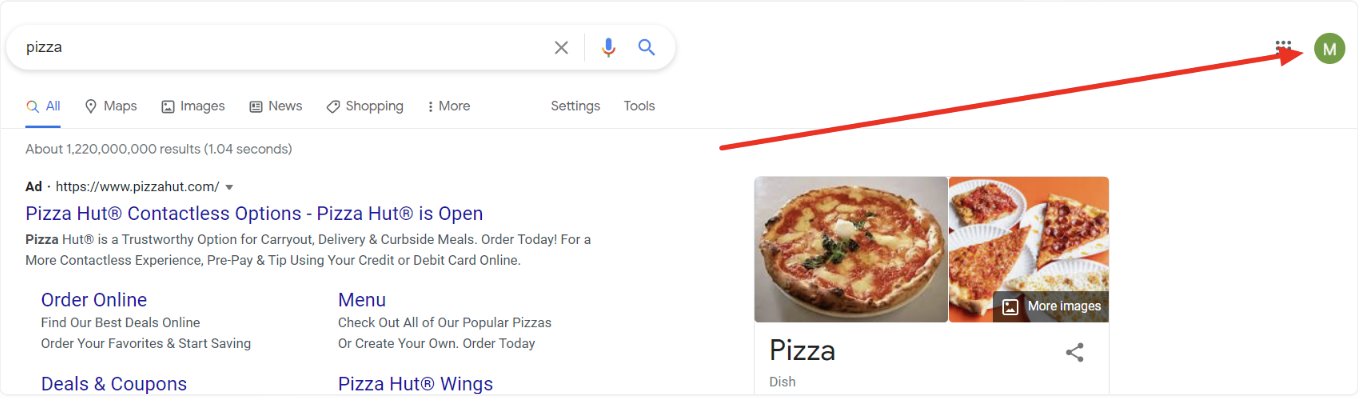Image resolution: width=1358 pixels, height=398 pixels.
Task: Start voice search with the microphone icon
Action: [x=608, y=47]
